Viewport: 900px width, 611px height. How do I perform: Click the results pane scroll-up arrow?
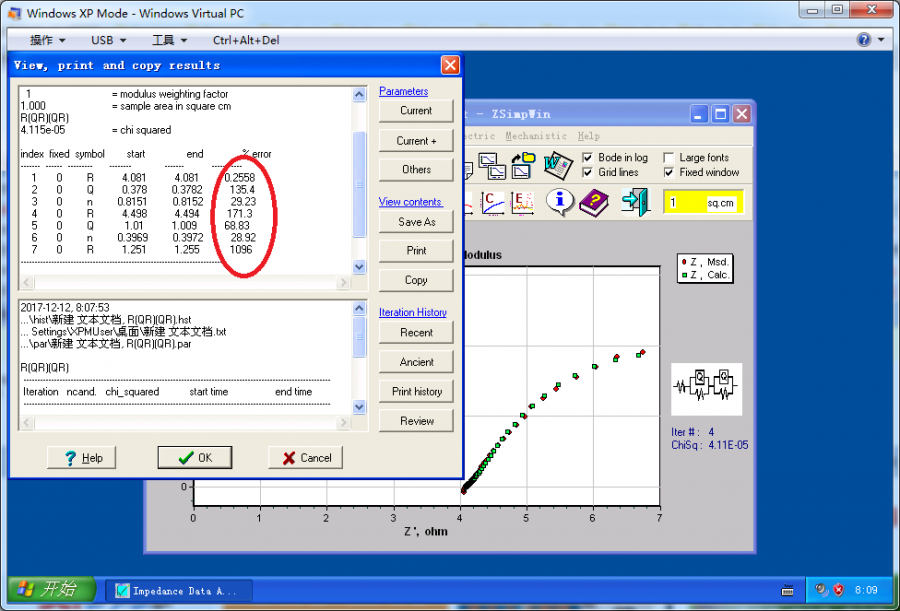359,94
